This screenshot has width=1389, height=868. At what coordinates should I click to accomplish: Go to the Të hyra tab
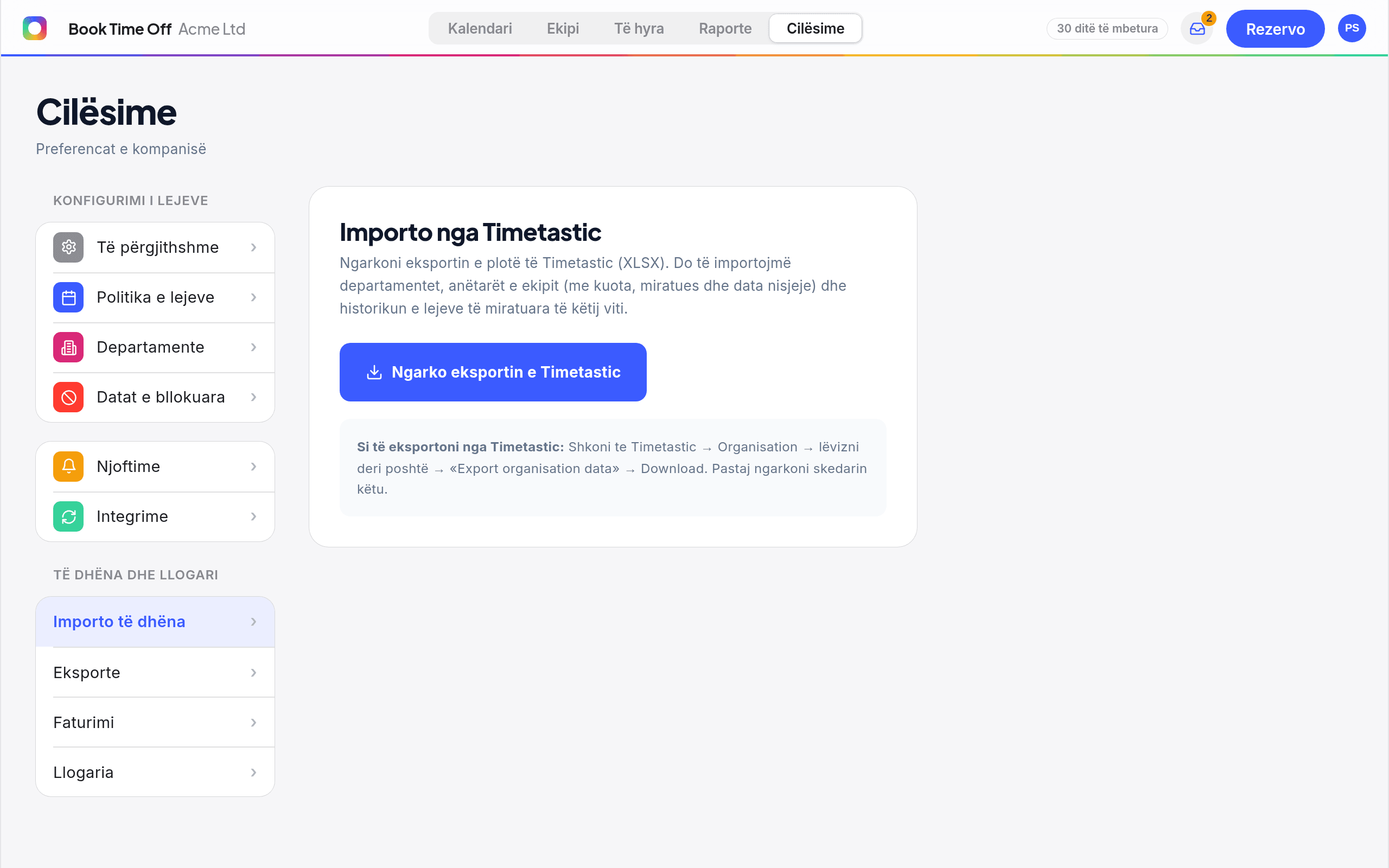click(639, 29)
